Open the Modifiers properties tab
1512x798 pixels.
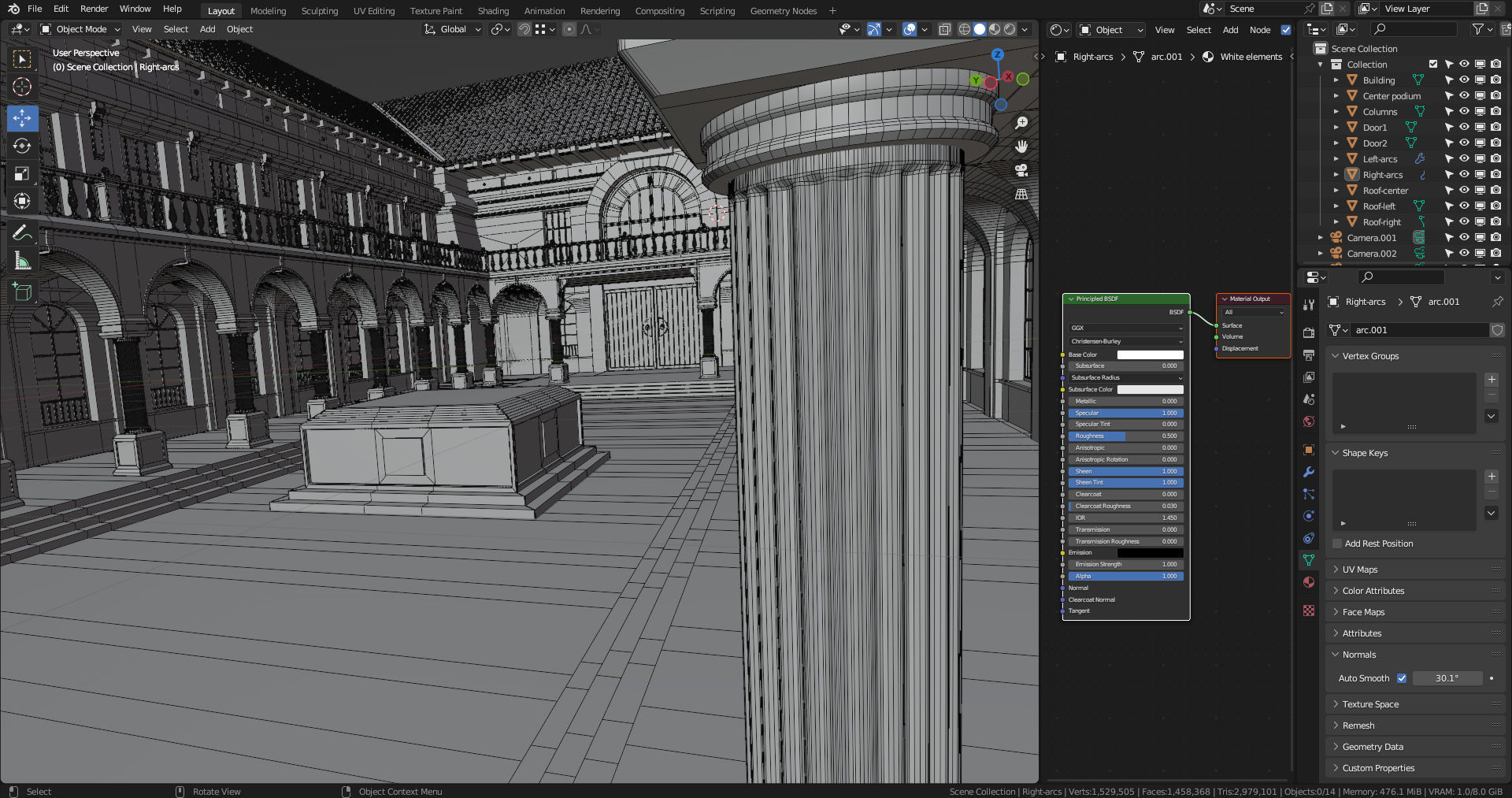coord(1309,472)
